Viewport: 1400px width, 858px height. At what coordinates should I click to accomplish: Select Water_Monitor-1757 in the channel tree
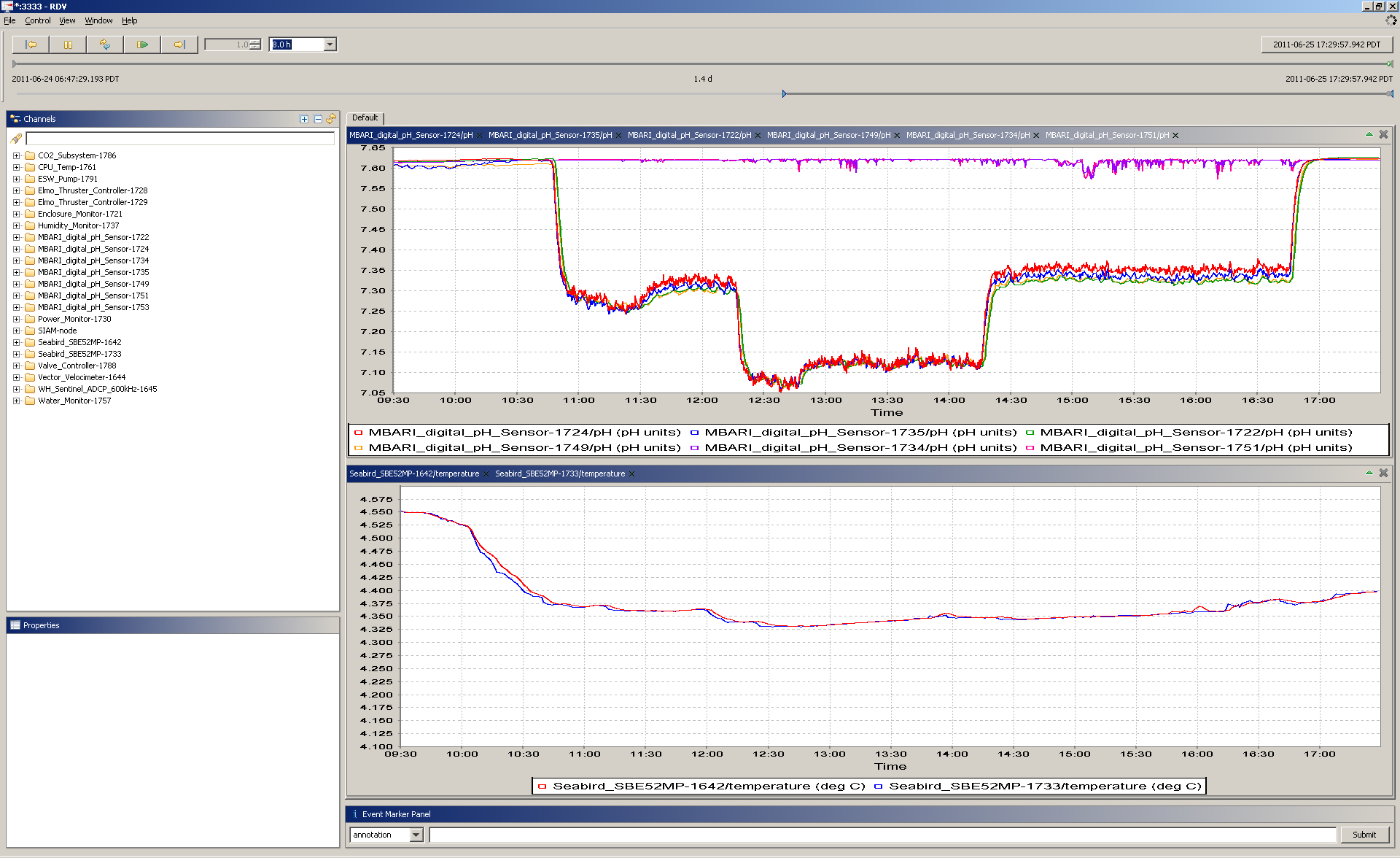point(74,401)
